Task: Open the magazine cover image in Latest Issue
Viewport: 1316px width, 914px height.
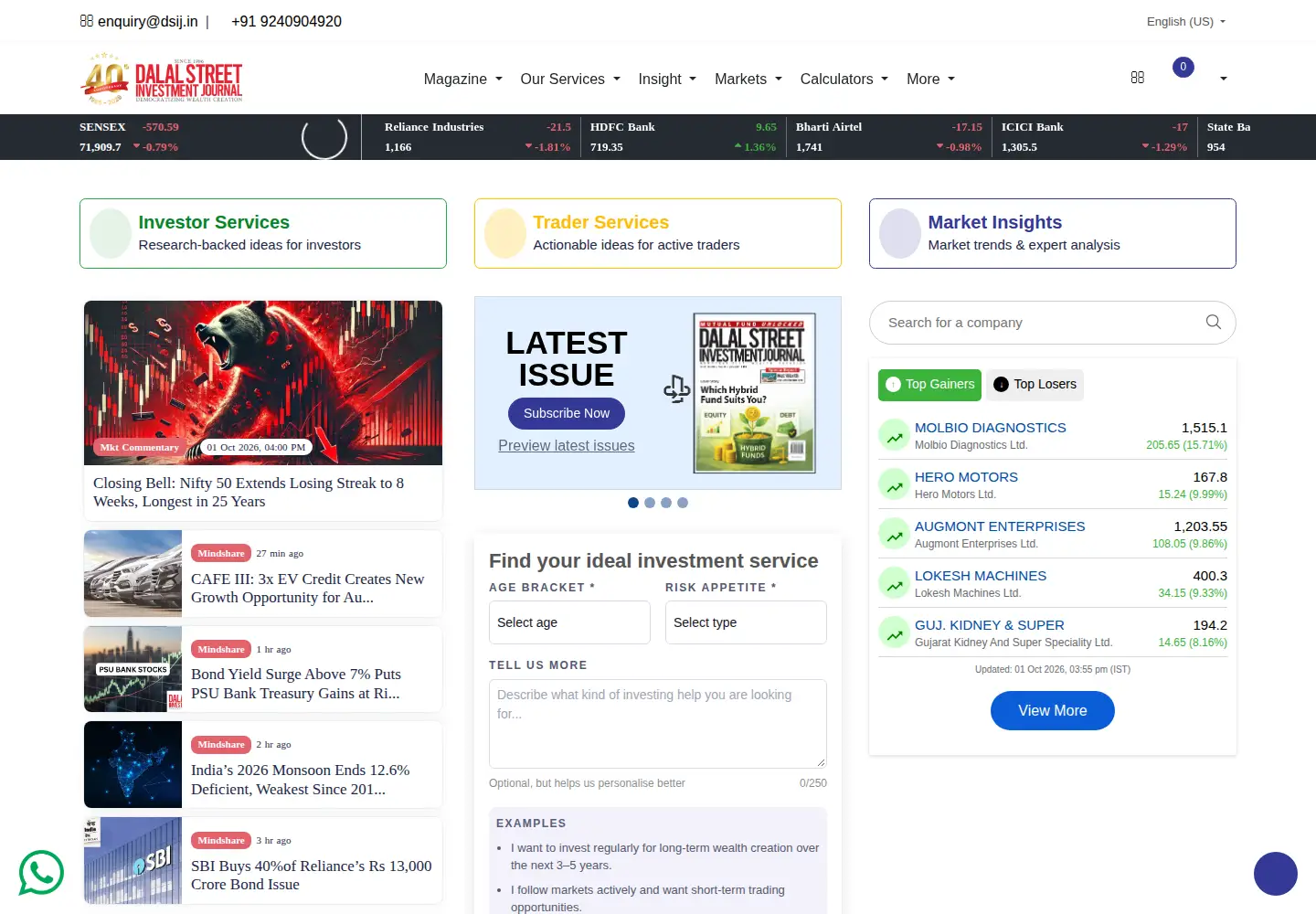Action: (754, 393)
